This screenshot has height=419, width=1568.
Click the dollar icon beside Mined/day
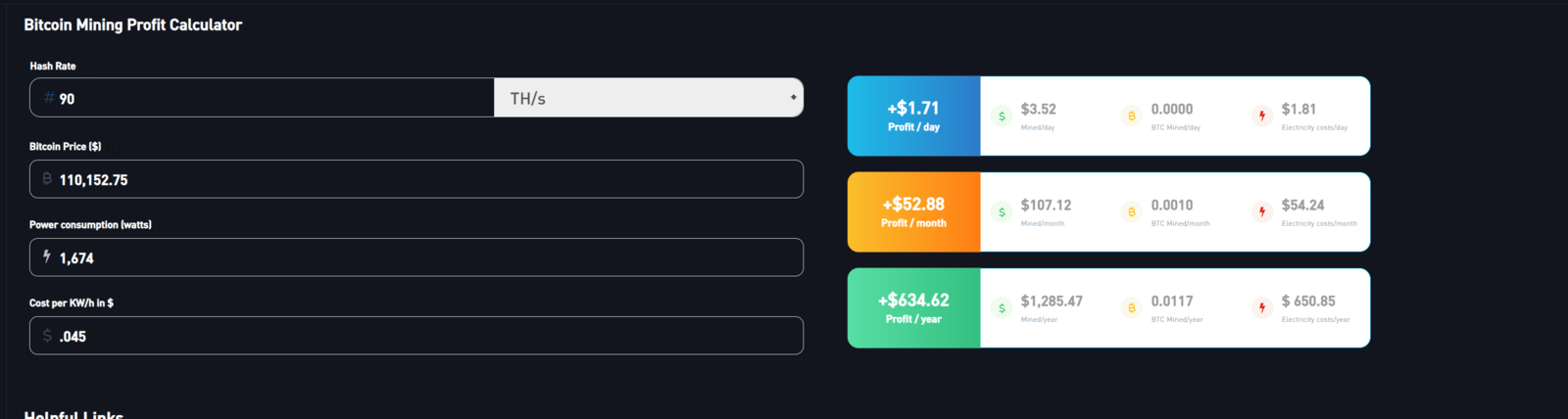pyautogui.click(x=1002, y=116)
